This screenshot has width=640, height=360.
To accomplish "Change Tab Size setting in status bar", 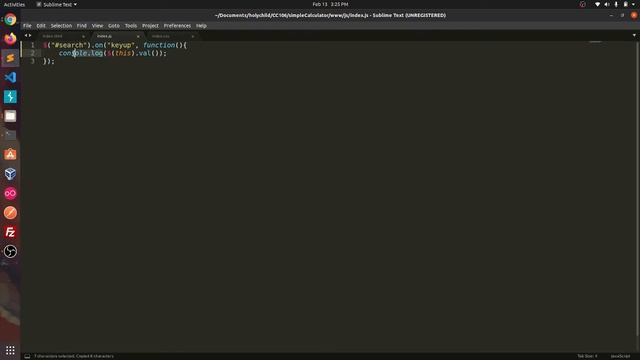I will [x=587, y=356].
